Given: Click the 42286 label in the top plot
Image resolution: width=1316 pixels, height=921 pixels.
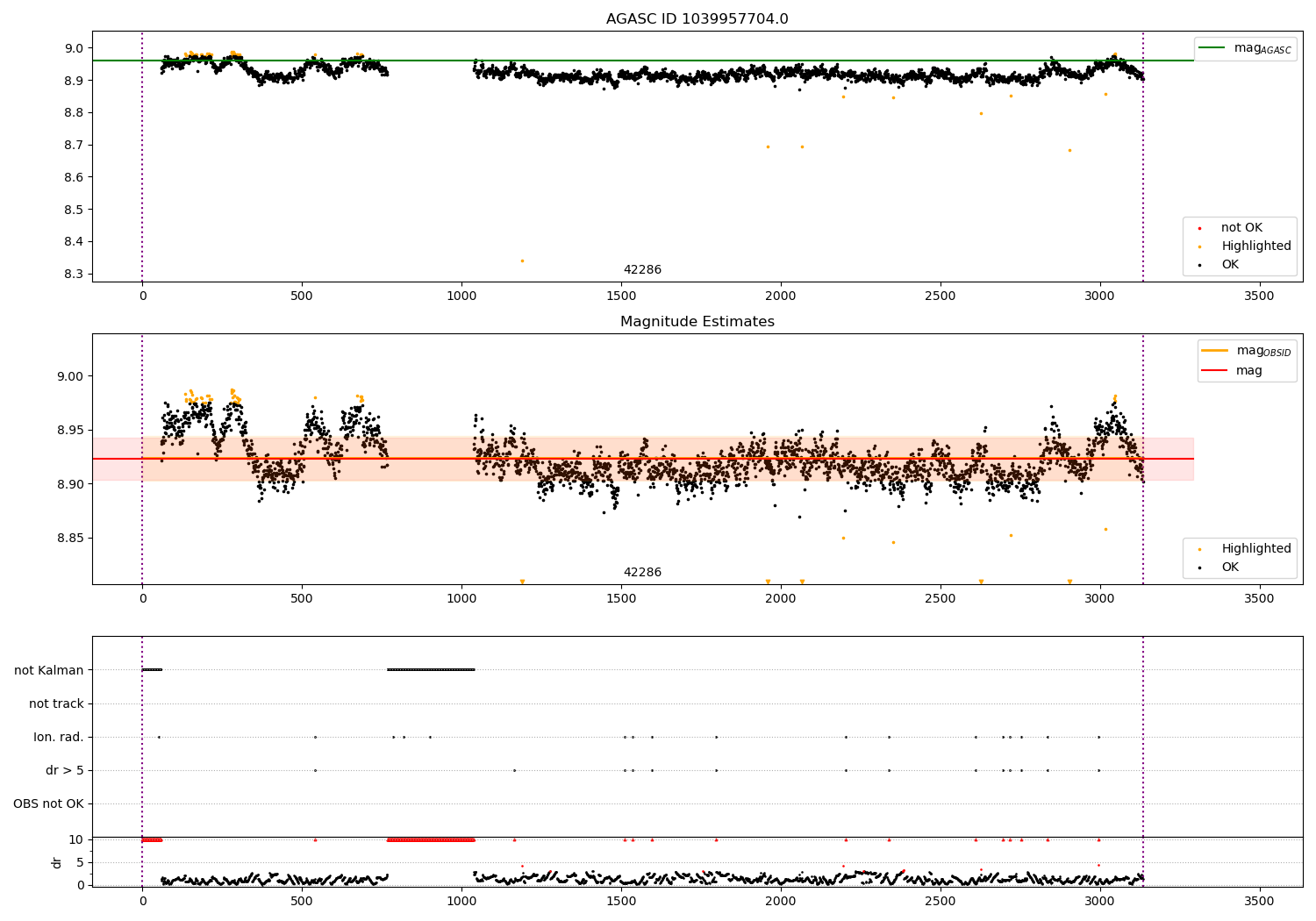Looking at the screenshot, I should coord(642,270).
